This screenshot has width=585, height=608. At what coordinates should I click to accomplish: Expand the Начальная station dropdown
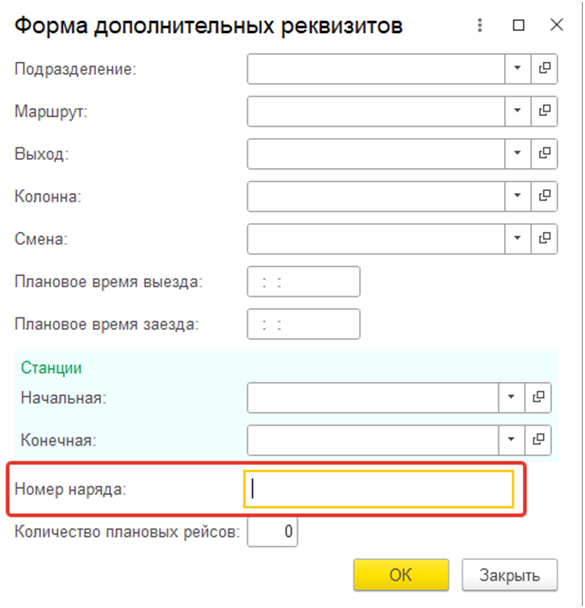click(511, 397)
